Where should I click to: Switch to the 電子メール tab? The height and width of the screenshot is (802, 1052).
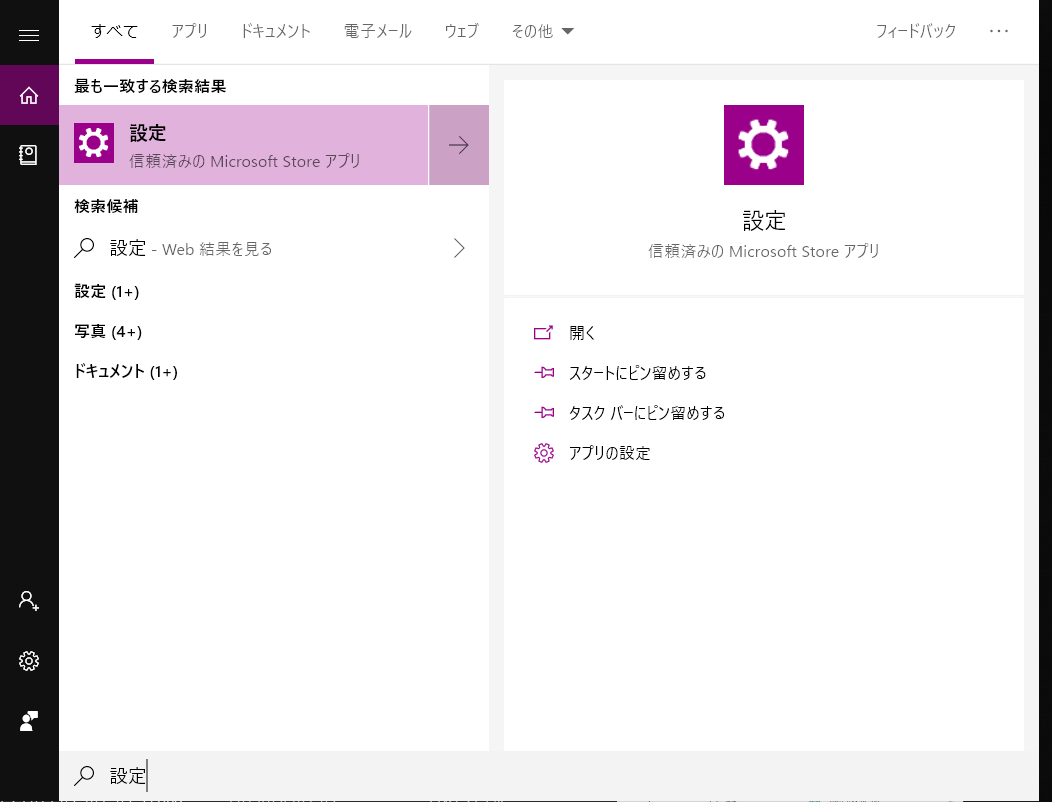pos(378,31)
